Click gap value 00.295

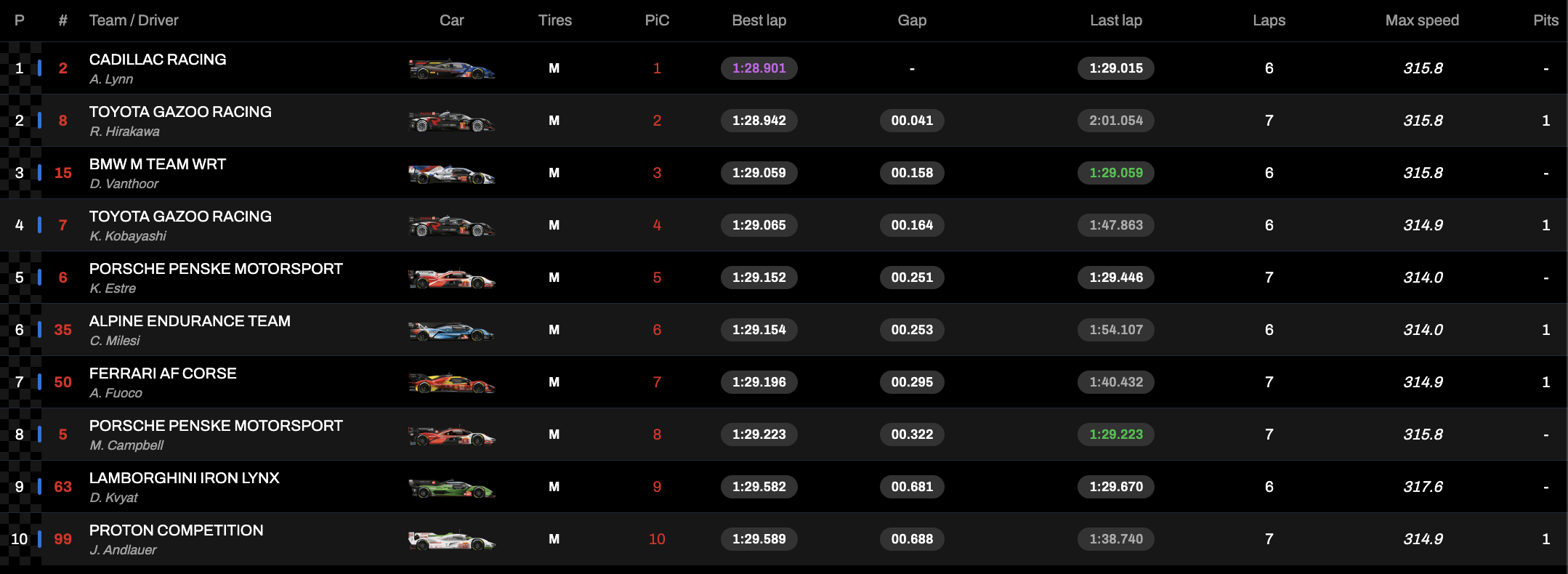click(x=912, y=382)
